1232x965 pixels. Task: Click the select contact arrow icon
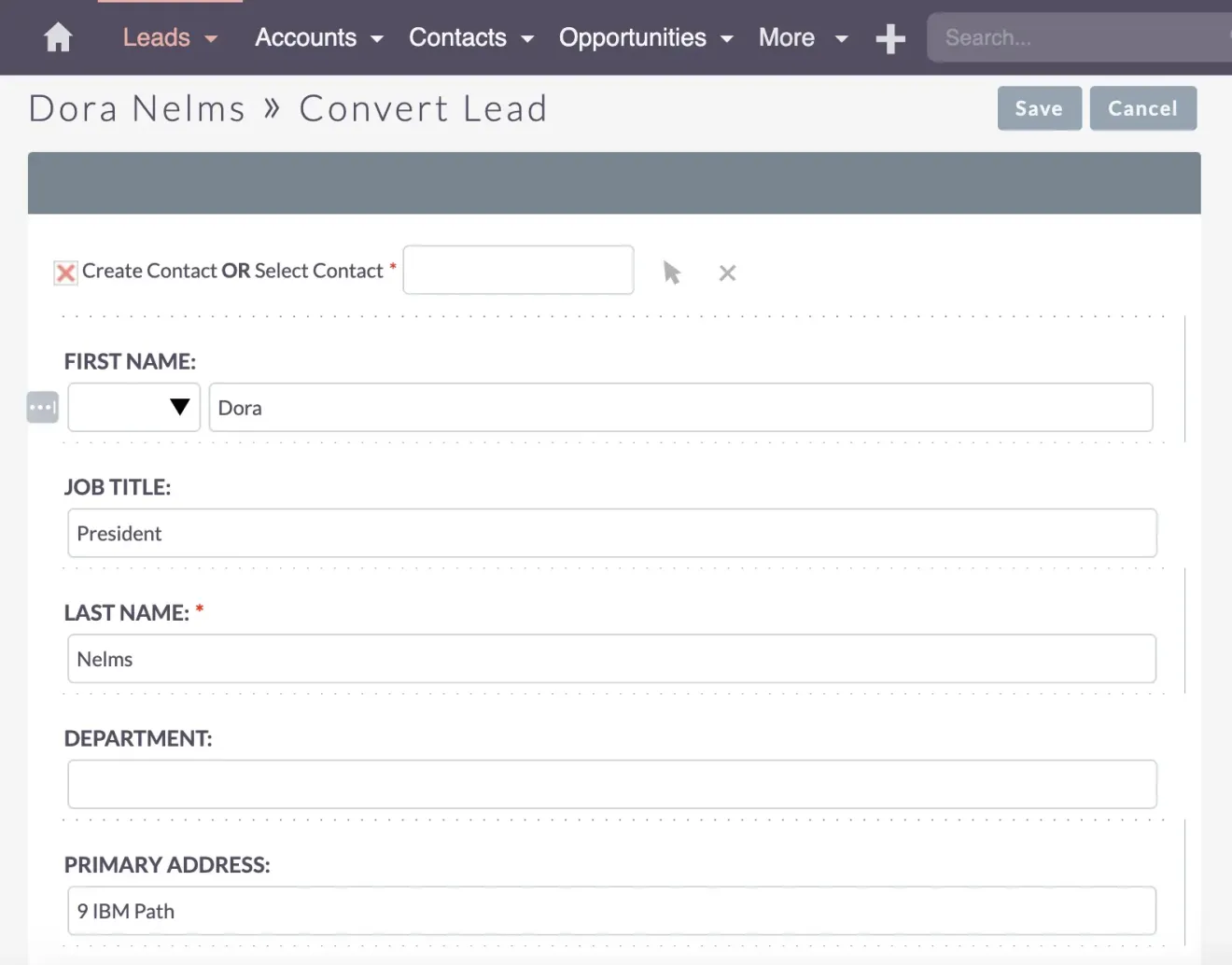pos(672,272)
